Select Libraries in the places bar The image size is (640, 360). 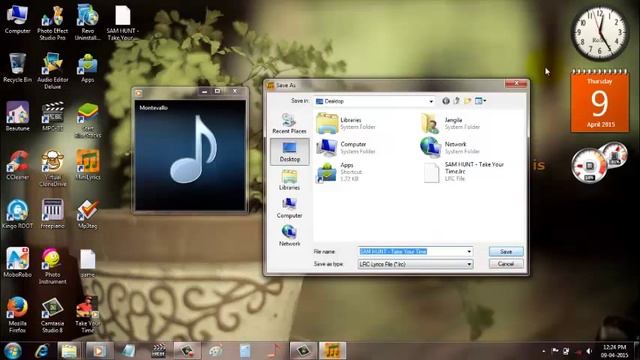pyautogui.click(x=289, y=180)
